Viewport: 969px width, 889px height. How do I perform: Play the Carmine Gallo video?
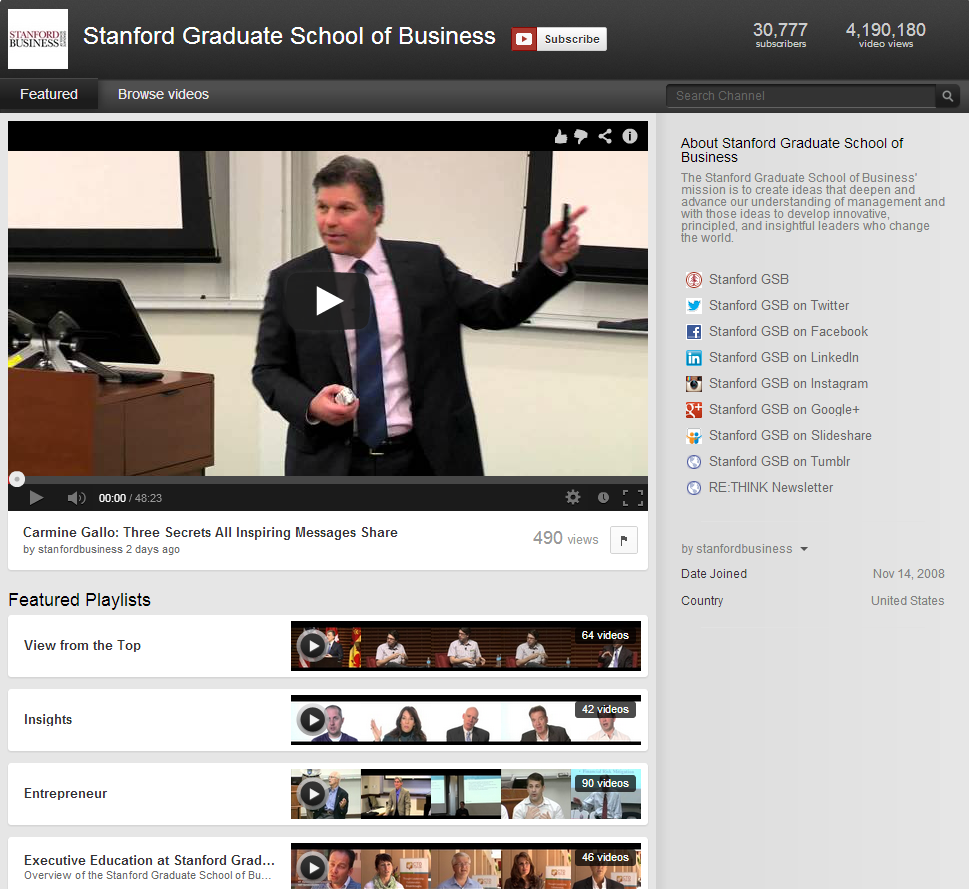click(x=327, y=301)
